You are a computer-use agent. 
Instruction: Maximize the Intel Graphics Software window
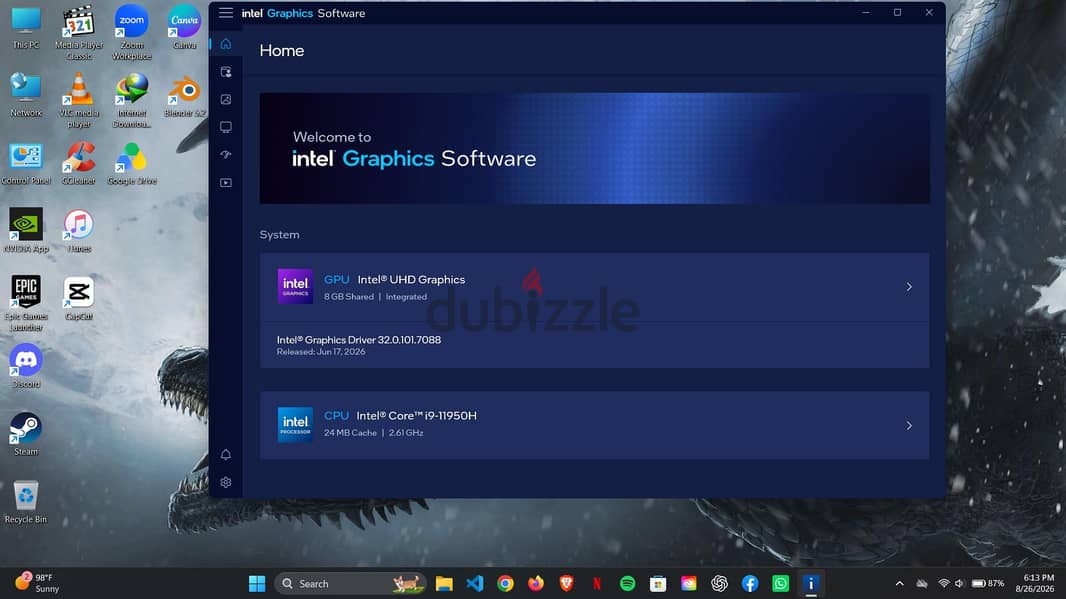(x=897, y=12)
